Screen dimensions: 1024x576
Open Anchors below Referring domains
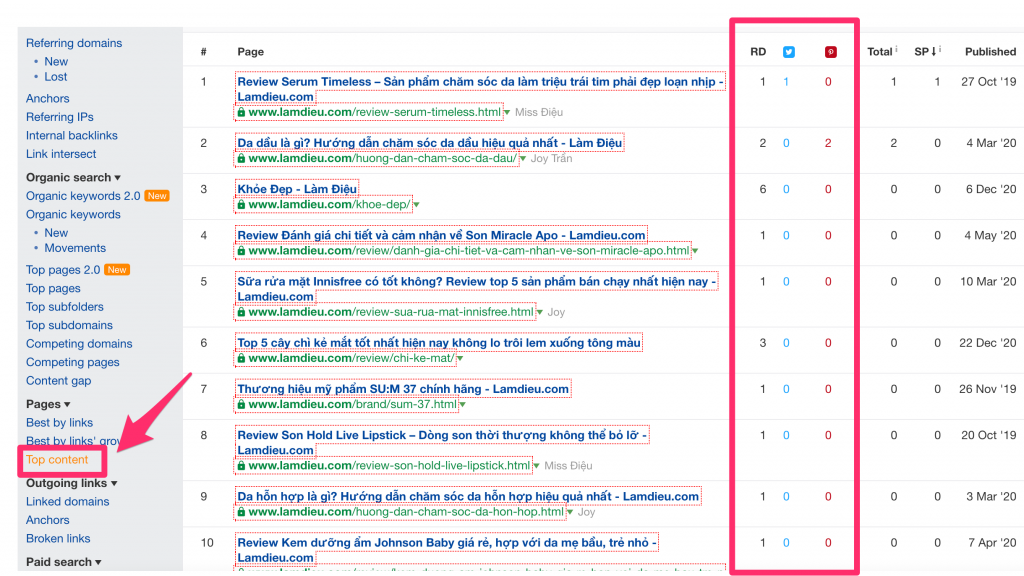(x=48, y=99)
